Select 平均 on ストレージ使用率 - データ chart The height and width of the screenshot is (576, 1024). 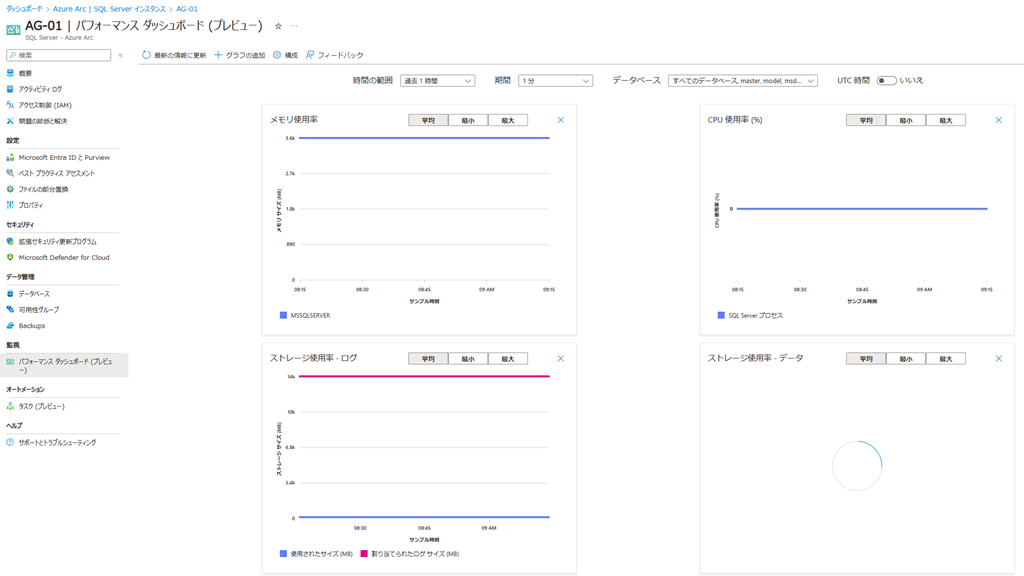tap(866, 359)
